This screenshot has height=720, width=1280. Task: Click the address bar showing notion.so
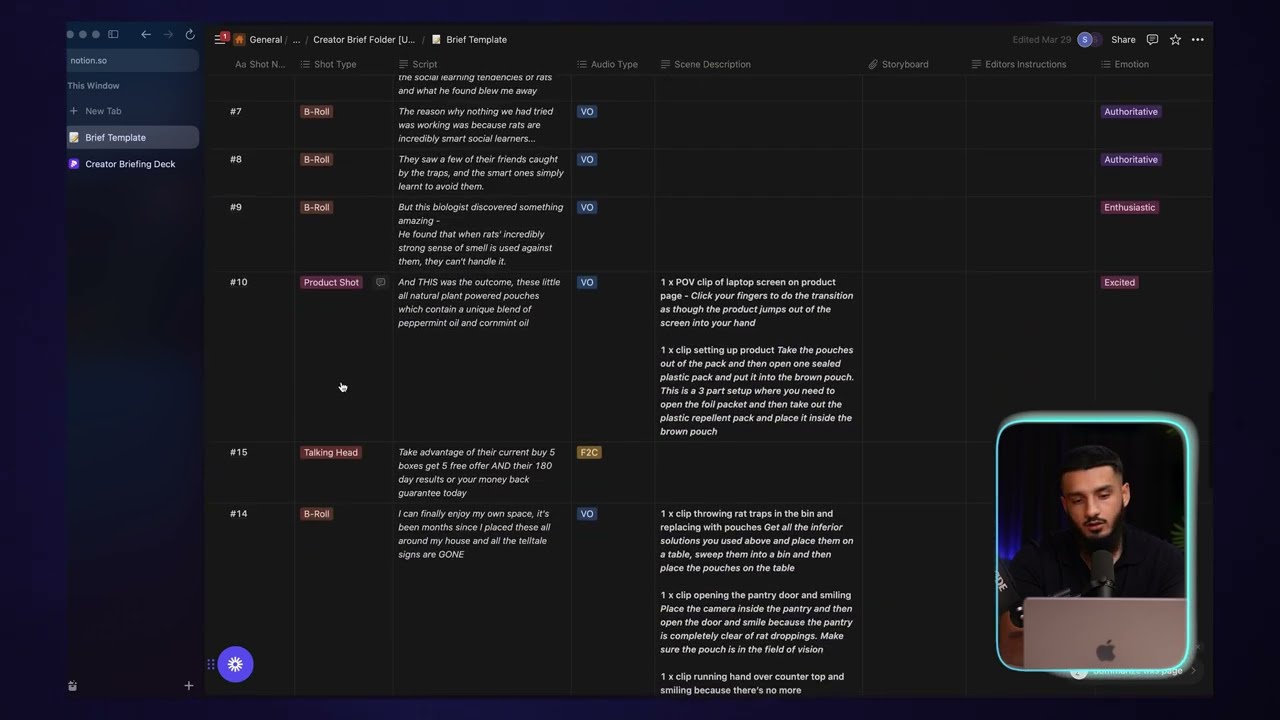(133, 60)
